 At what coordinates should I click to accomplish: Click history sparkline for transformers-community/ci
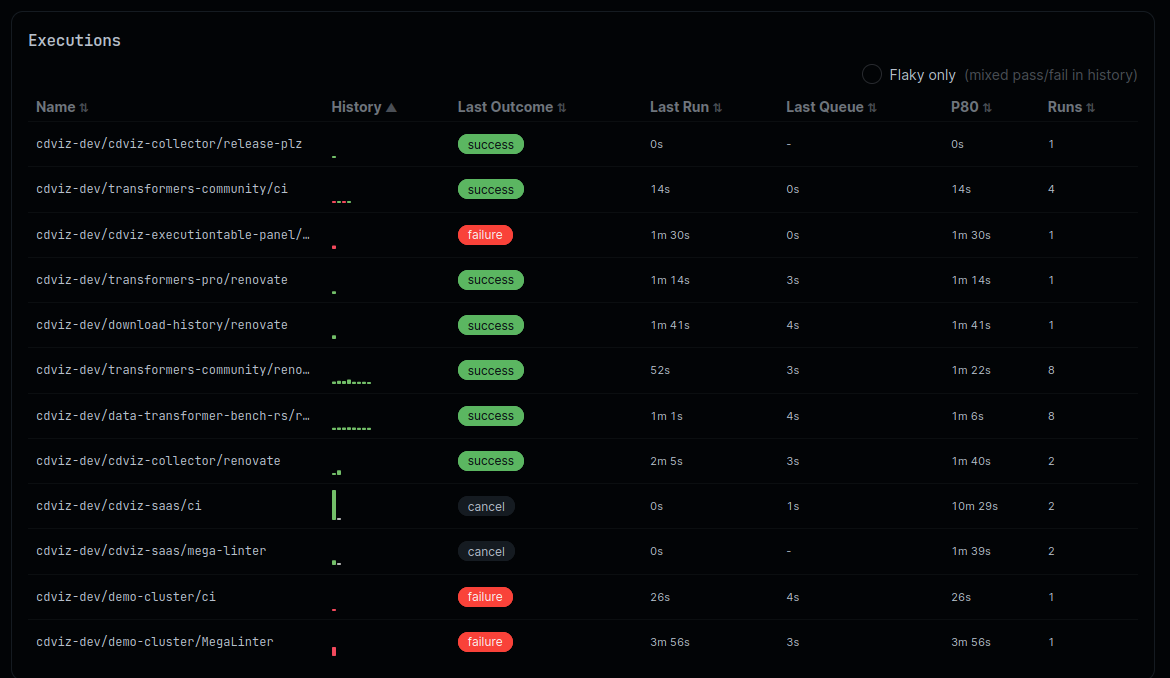[x=341, y=201]
